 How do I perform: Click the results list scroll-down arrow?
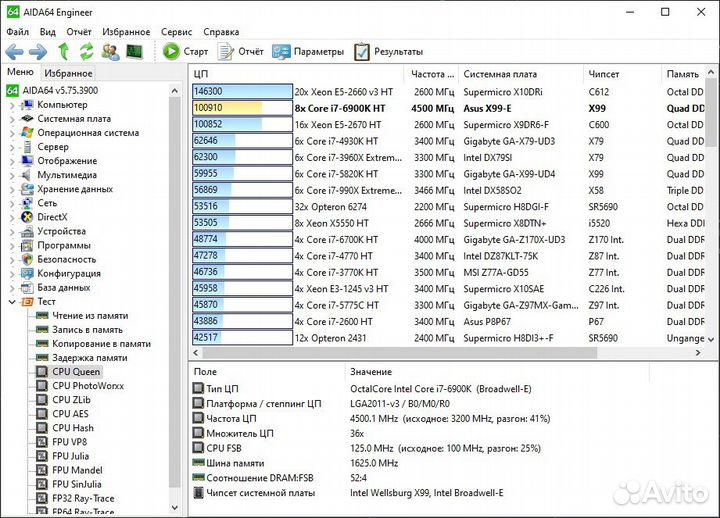711,339
